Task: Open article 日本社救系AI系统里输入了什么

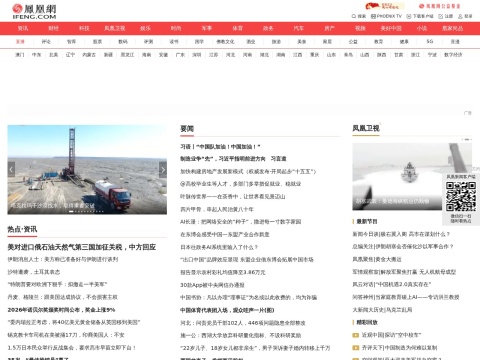Action: pyautogui.click(x=219, y=247)
